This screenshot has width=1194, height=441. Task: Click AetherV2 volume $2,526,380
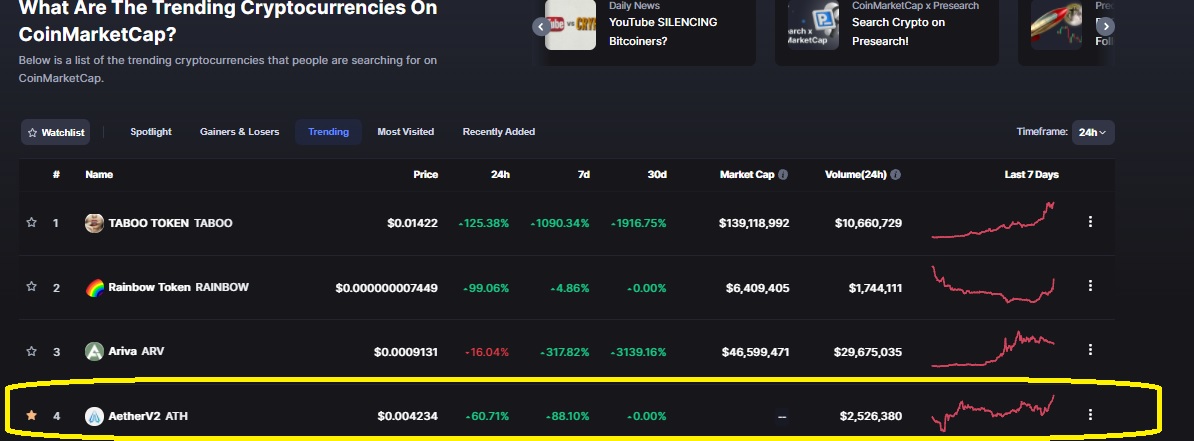pyautogui.click(x=871, y=416)
